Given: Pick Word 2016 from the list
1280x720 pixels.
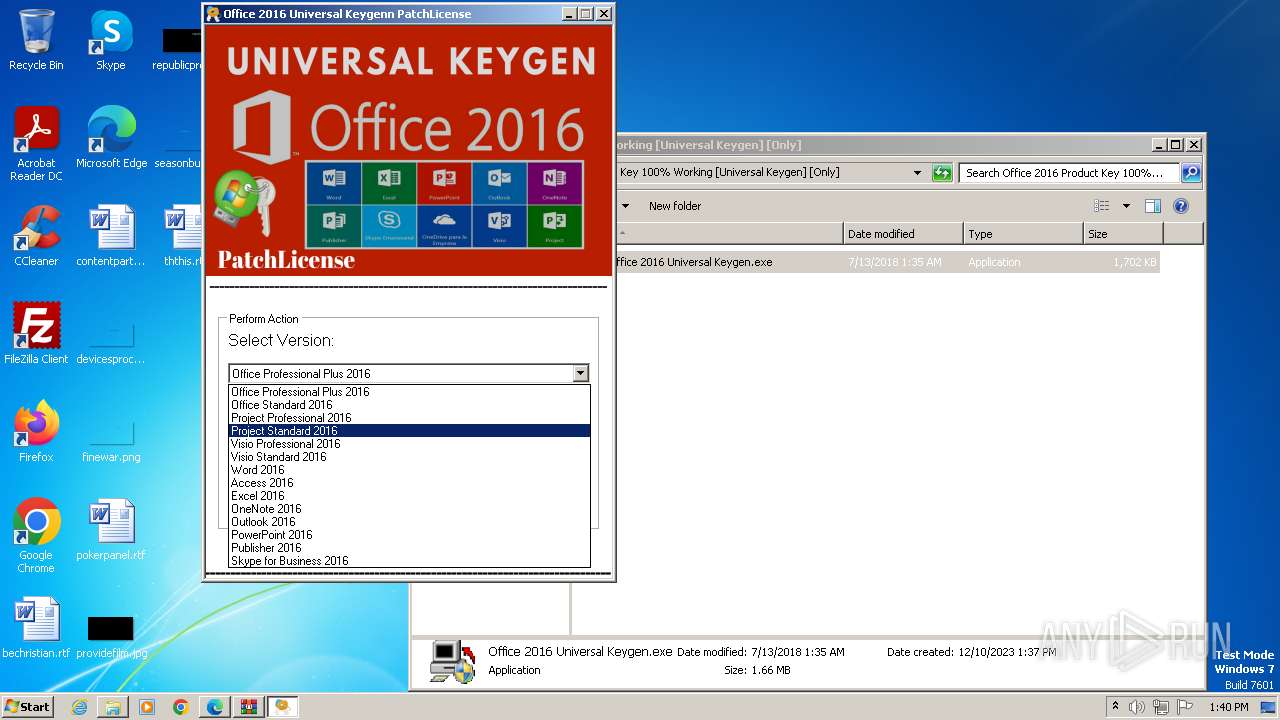Looking at the screenshot, I should point(409,470).
